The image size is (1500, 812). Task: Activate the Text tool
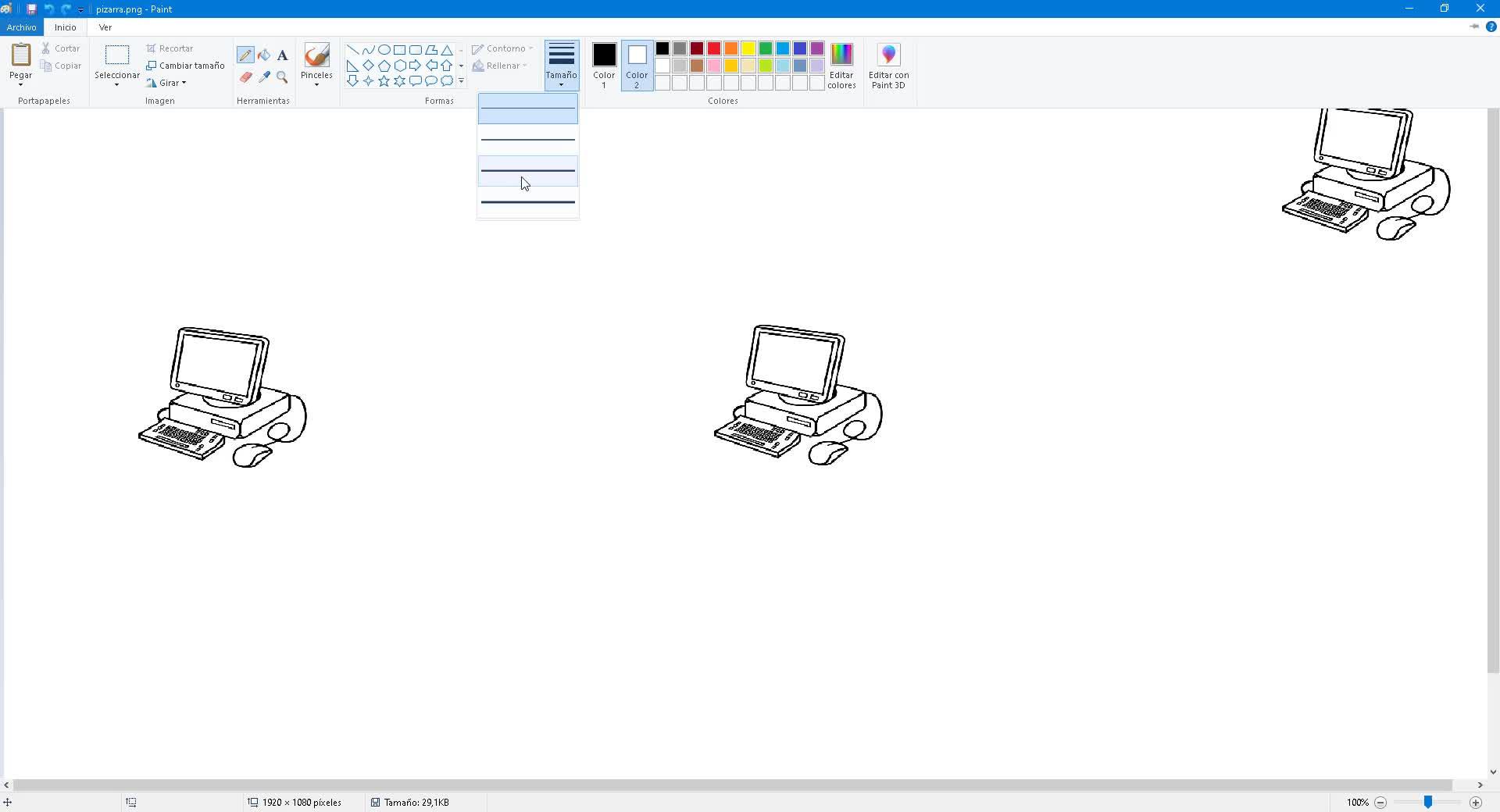(x=282, y=55)
